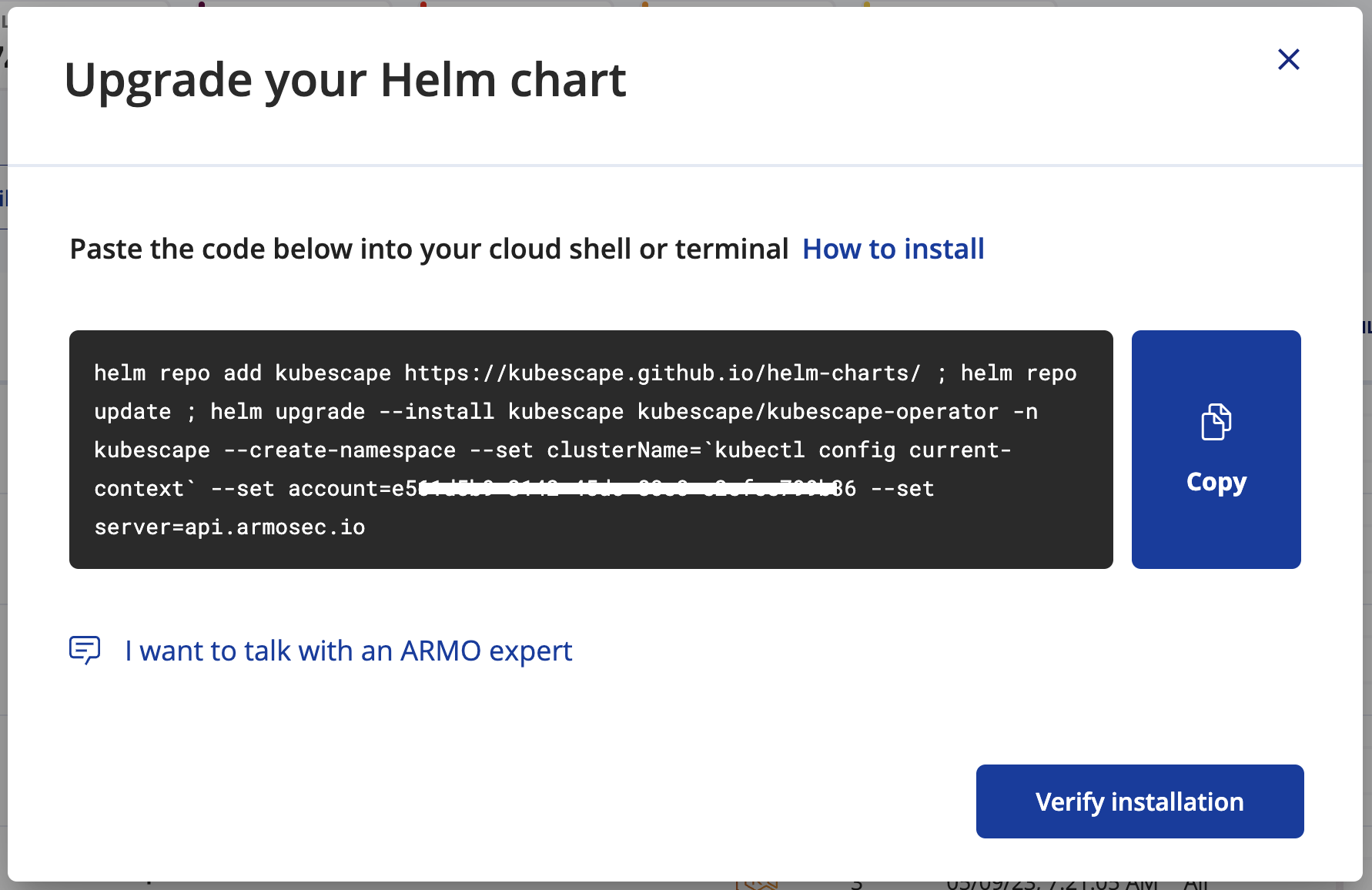
Task: Close the Upgrade your Helm chart dialog
Action: [x=1288, y=59]
